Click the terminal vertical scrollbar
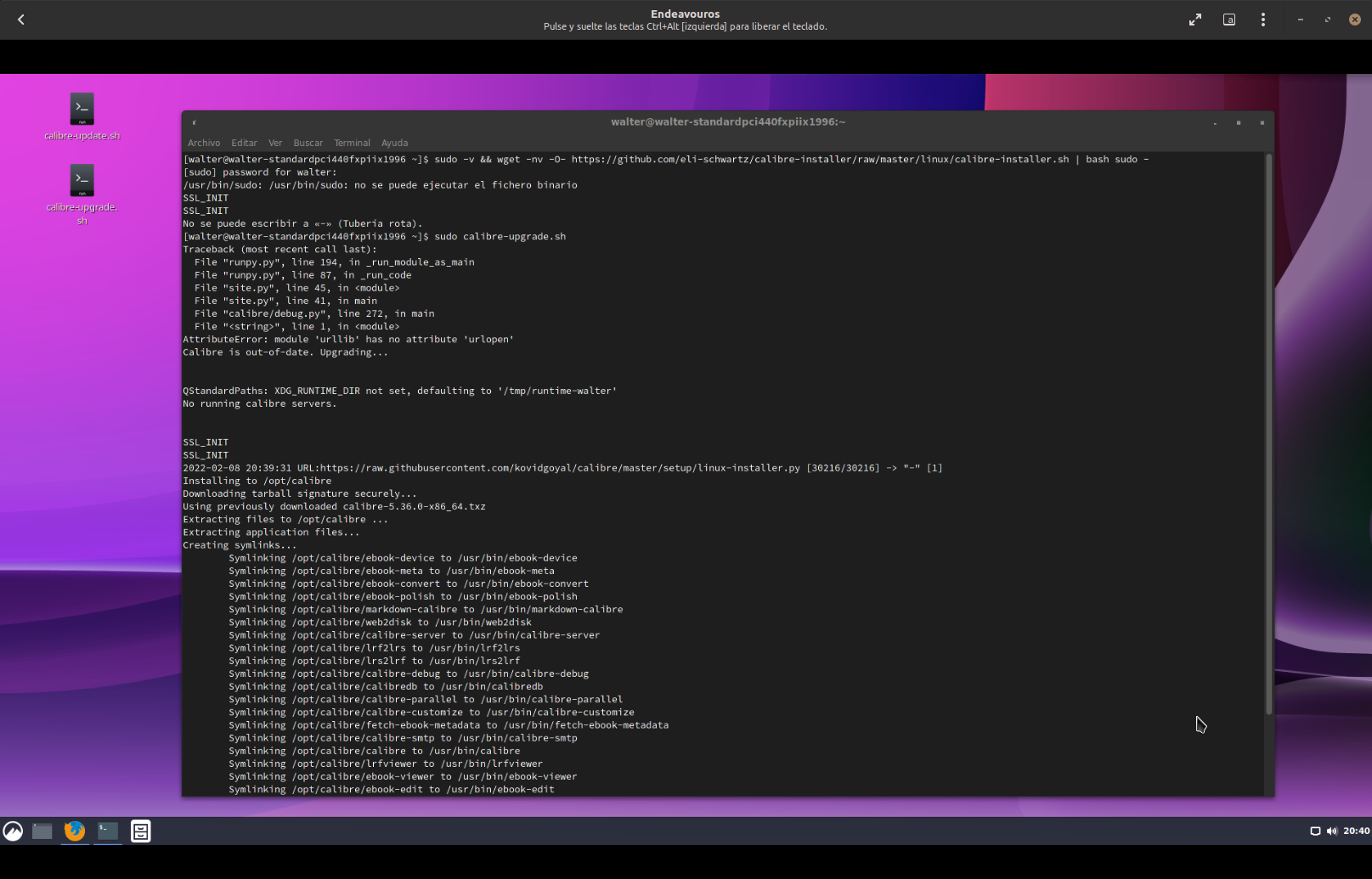 1269,433
